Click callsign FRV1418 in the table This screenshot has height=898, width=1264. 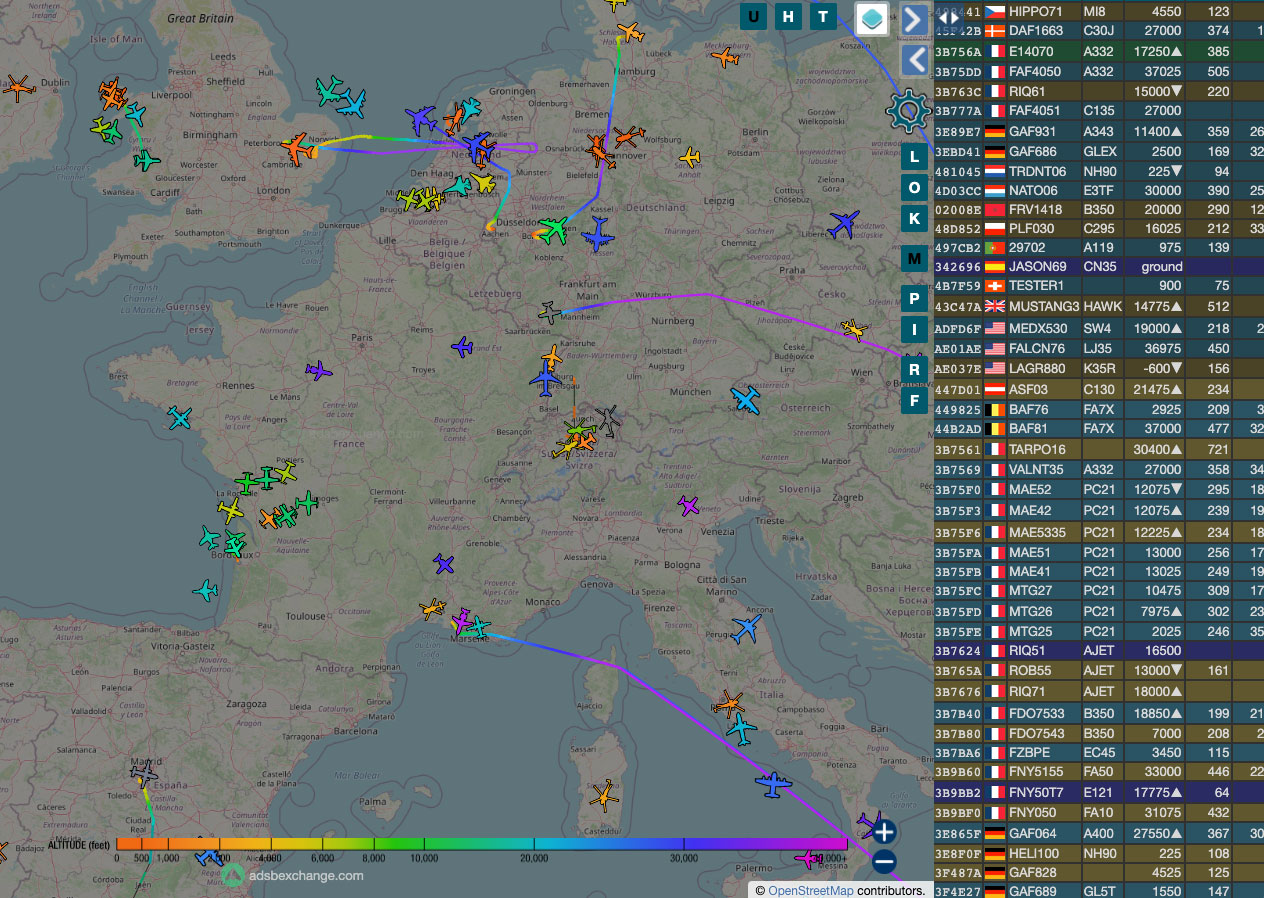tap(1037, 210)
